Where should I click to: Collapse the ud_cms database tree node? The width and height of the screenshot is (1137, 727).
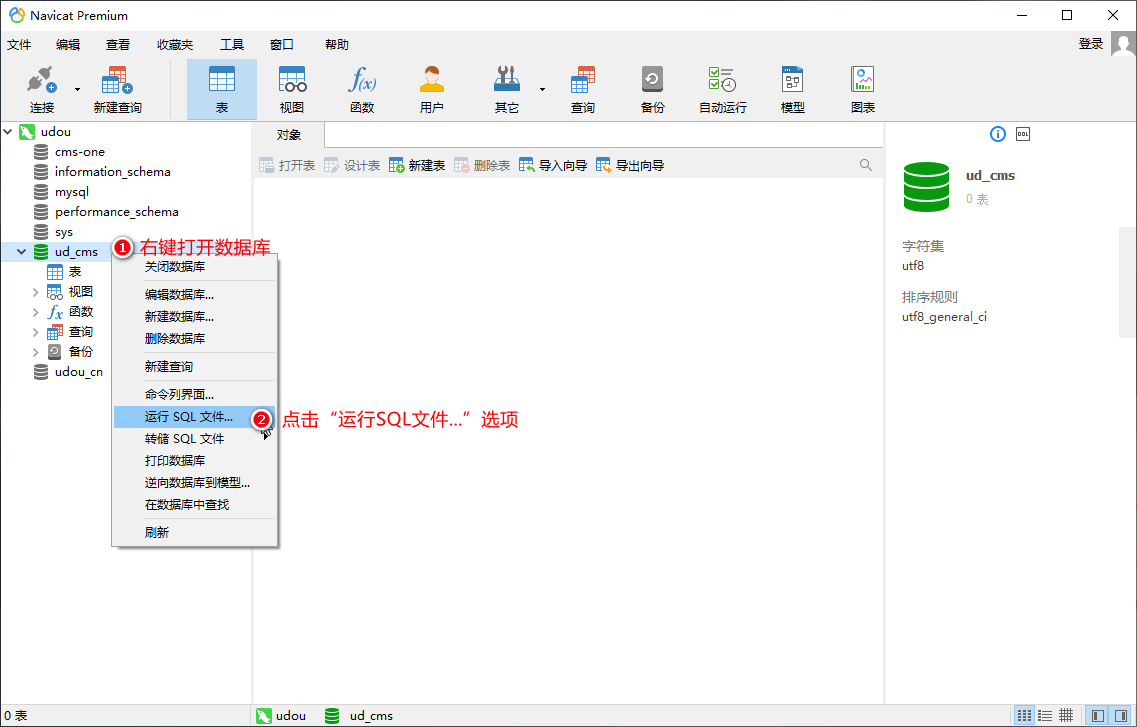(x=21, y=252)
